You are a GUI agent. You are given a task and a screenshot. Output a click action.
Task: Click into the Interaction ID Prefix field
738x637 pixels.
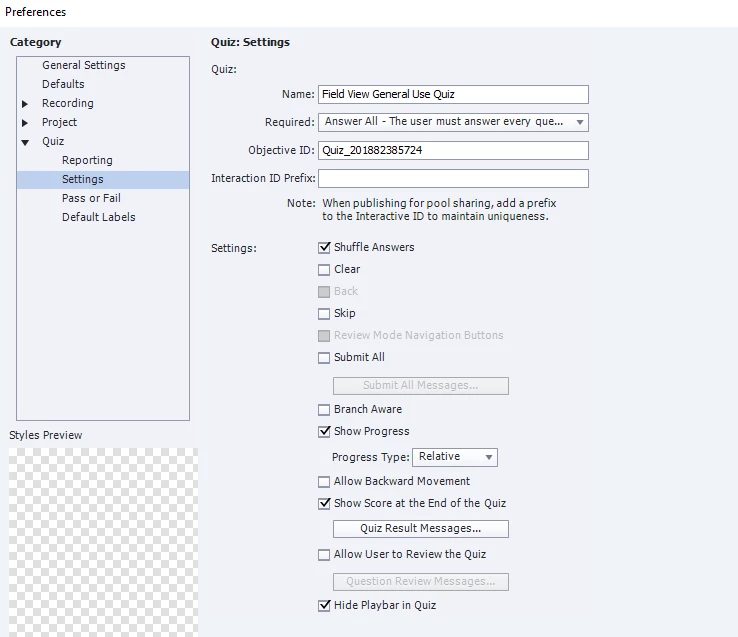coord(453,178)
